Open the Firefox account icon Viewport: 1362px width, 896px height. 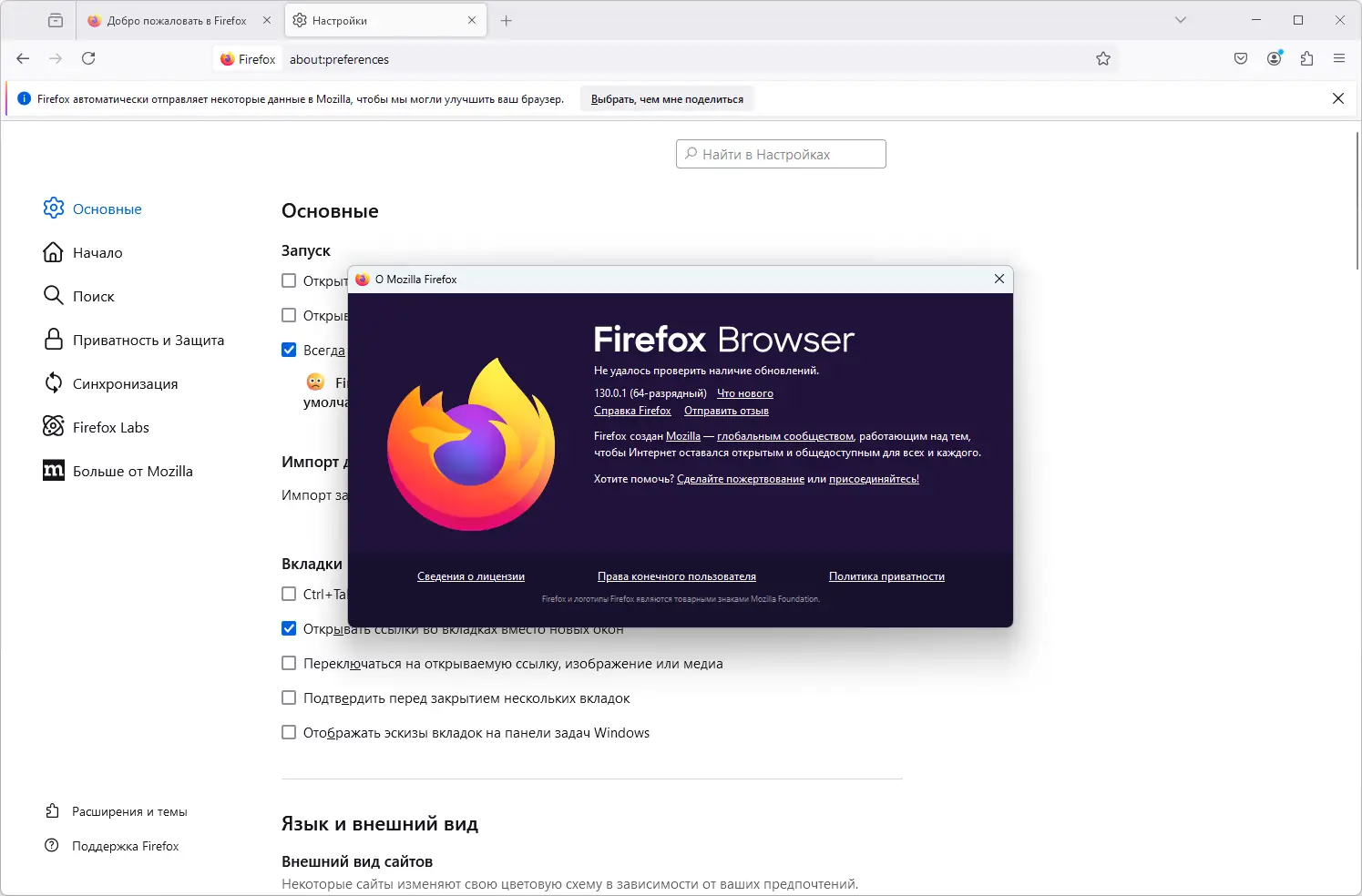click(x=1274, y=58)
